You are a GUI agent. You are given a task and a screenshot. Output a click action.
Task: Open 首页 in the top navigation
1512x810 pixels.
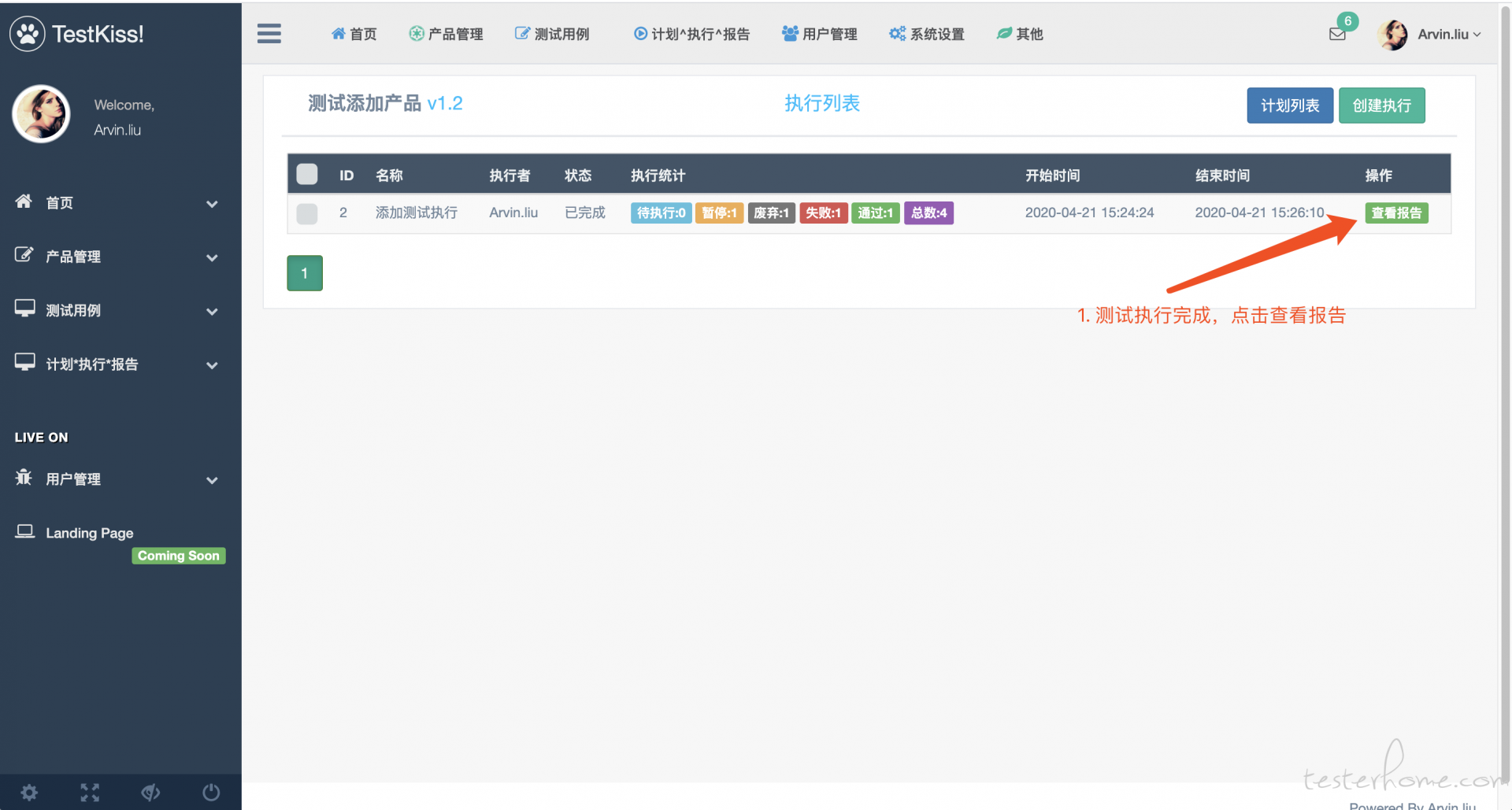click(x=354, y=34)
